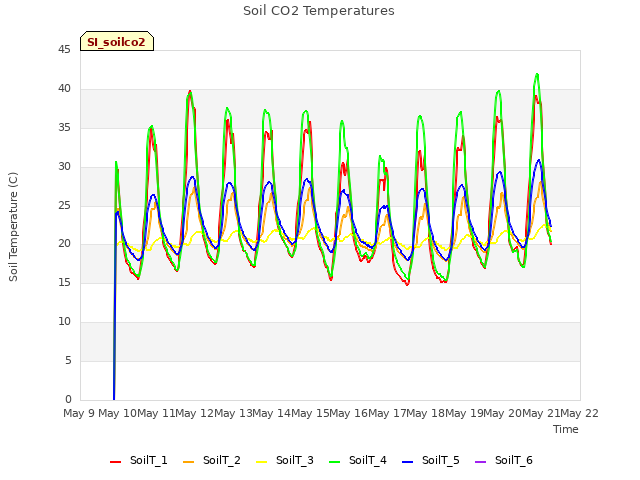Toggle SoilT_6 series in the legend
The image size is (640, 480).
click(x=504, y=460)
